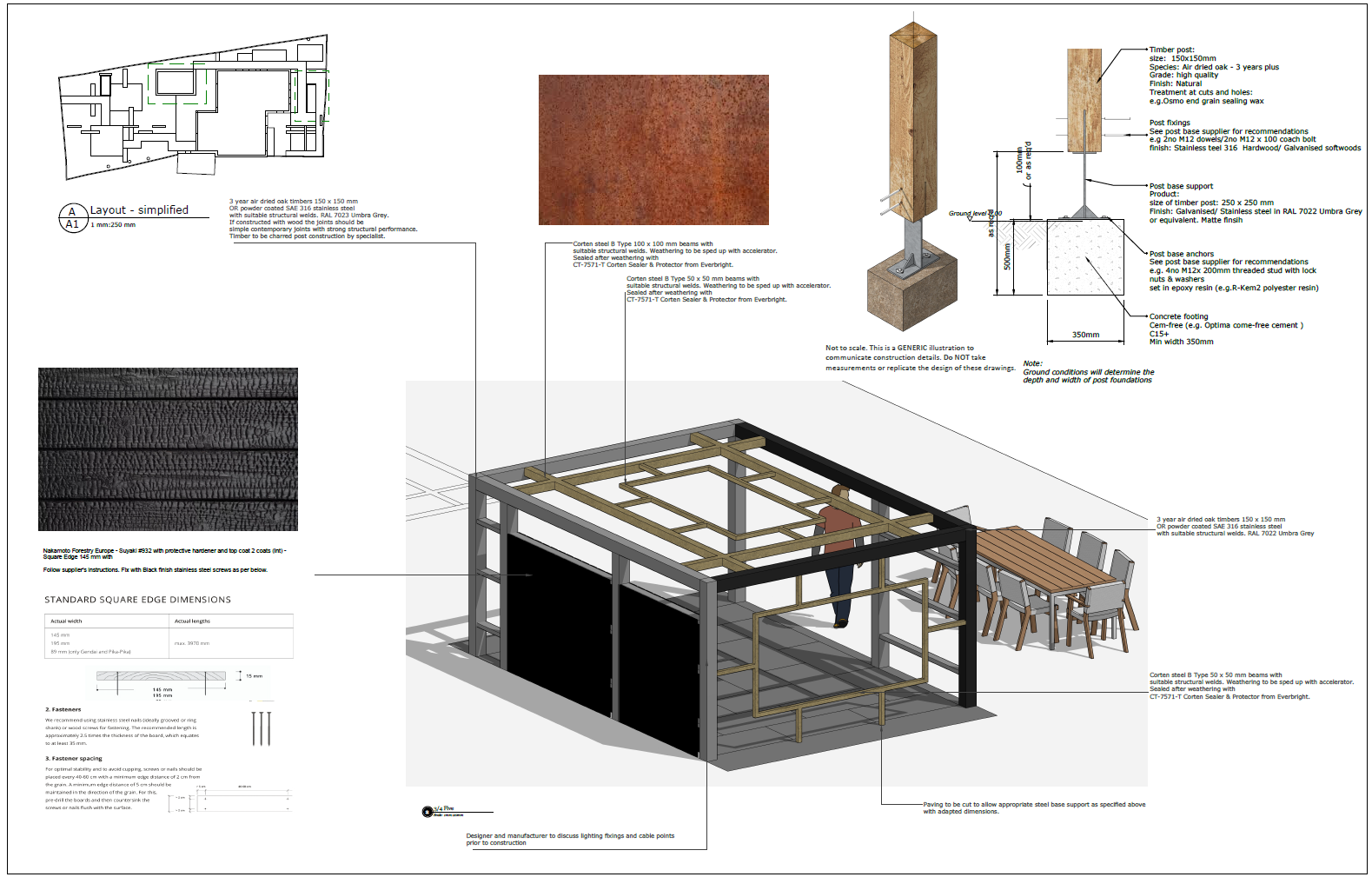Click the "3/4 Five" view title label
This screenshot has width=1372, height=877.
tap(443, 809)
